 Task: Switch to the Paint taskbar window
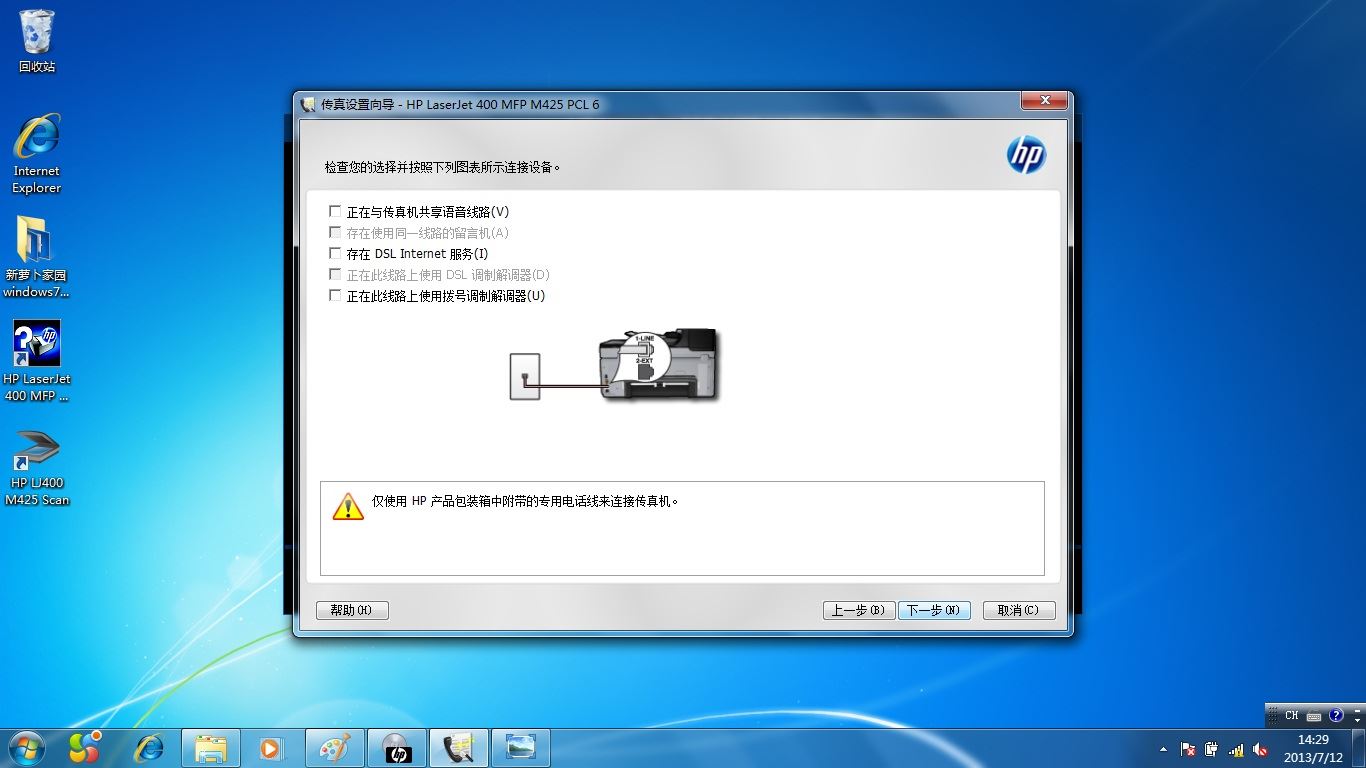click(x=335, y=748)
